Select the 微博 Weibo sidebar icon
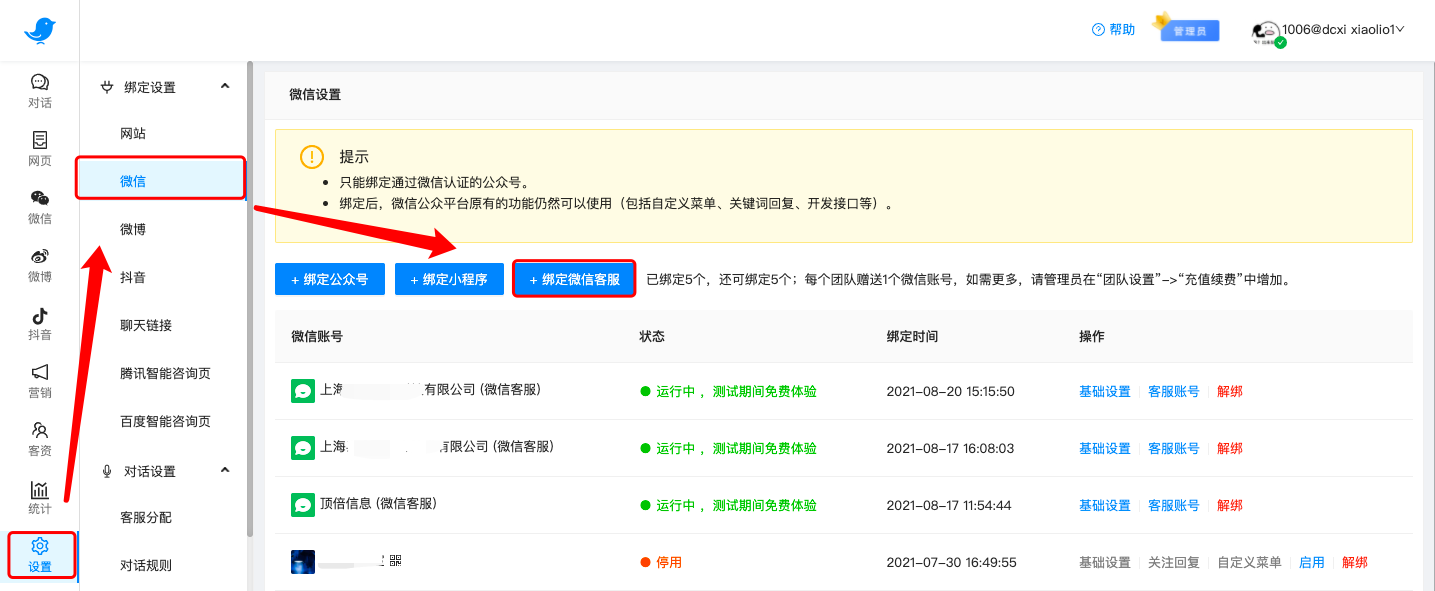The image size is (1435, 591). (39, 257)
